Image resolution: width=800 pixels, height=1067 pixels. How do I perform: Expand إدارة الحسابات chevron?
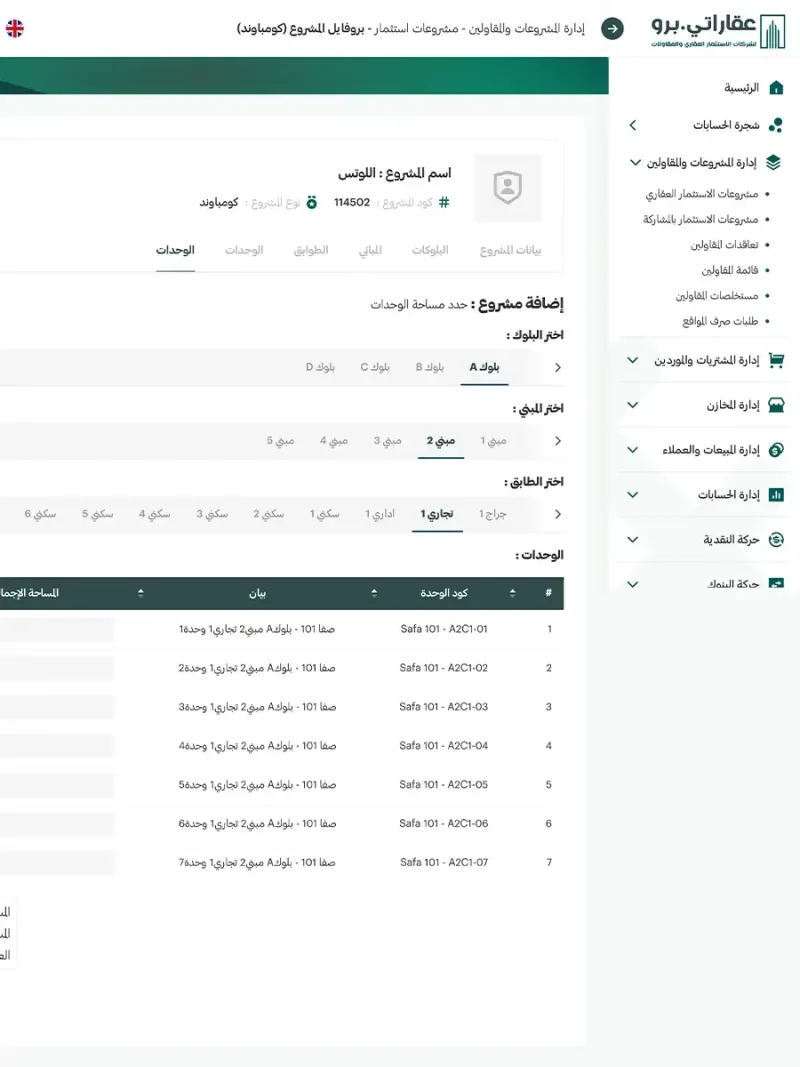tap(633, 495)
